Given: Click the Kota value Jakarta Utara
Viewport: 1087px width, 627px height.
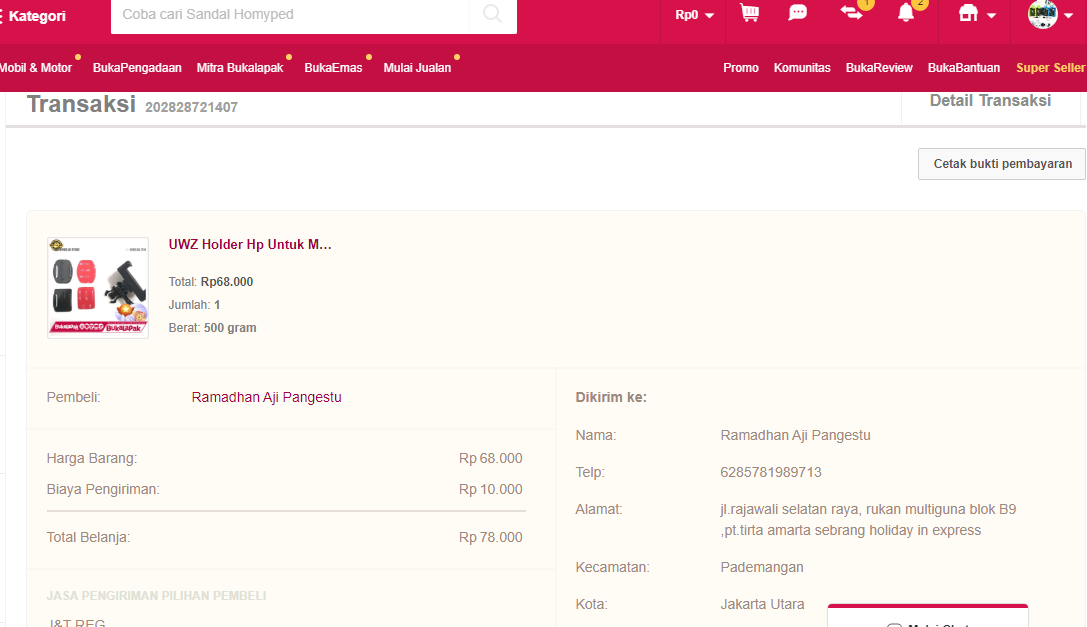Looking at the screenshot, I should [763, 604].
